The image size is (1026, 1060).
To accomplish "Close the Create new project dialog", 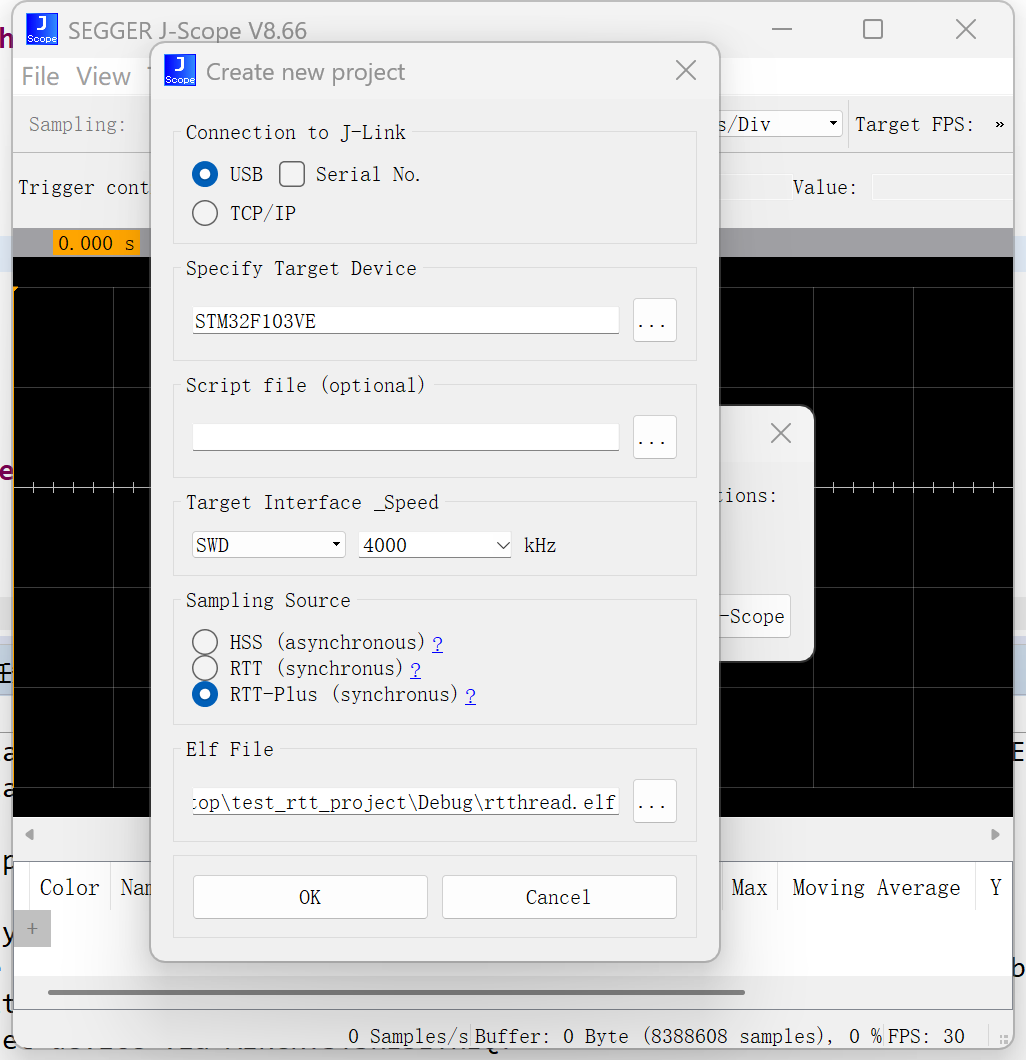I will [x=686, y=70].
